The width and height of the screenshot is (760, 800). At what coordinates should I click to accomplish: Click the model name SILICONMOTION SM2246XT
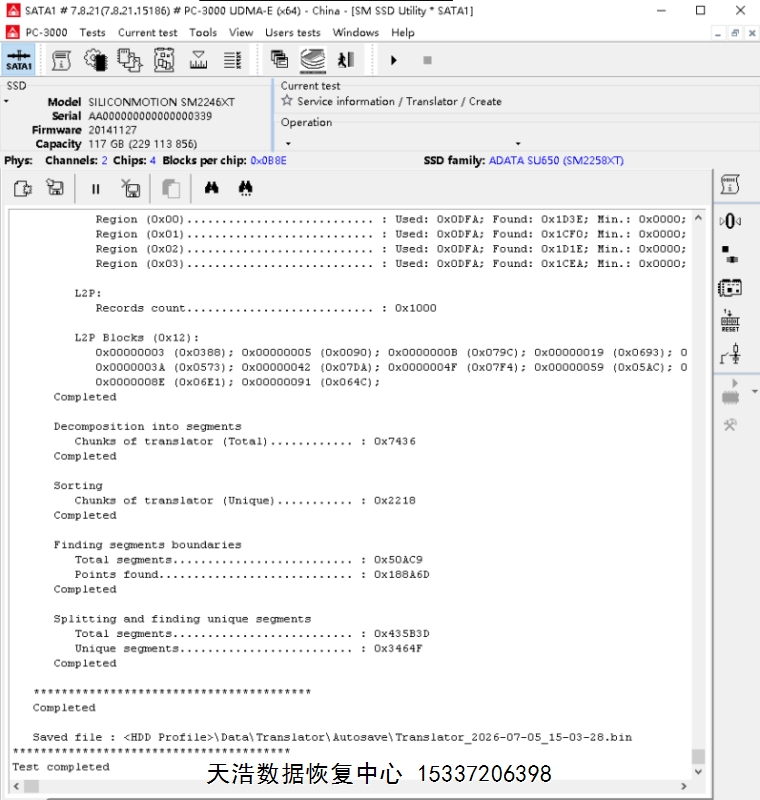[x=162, y=102]
